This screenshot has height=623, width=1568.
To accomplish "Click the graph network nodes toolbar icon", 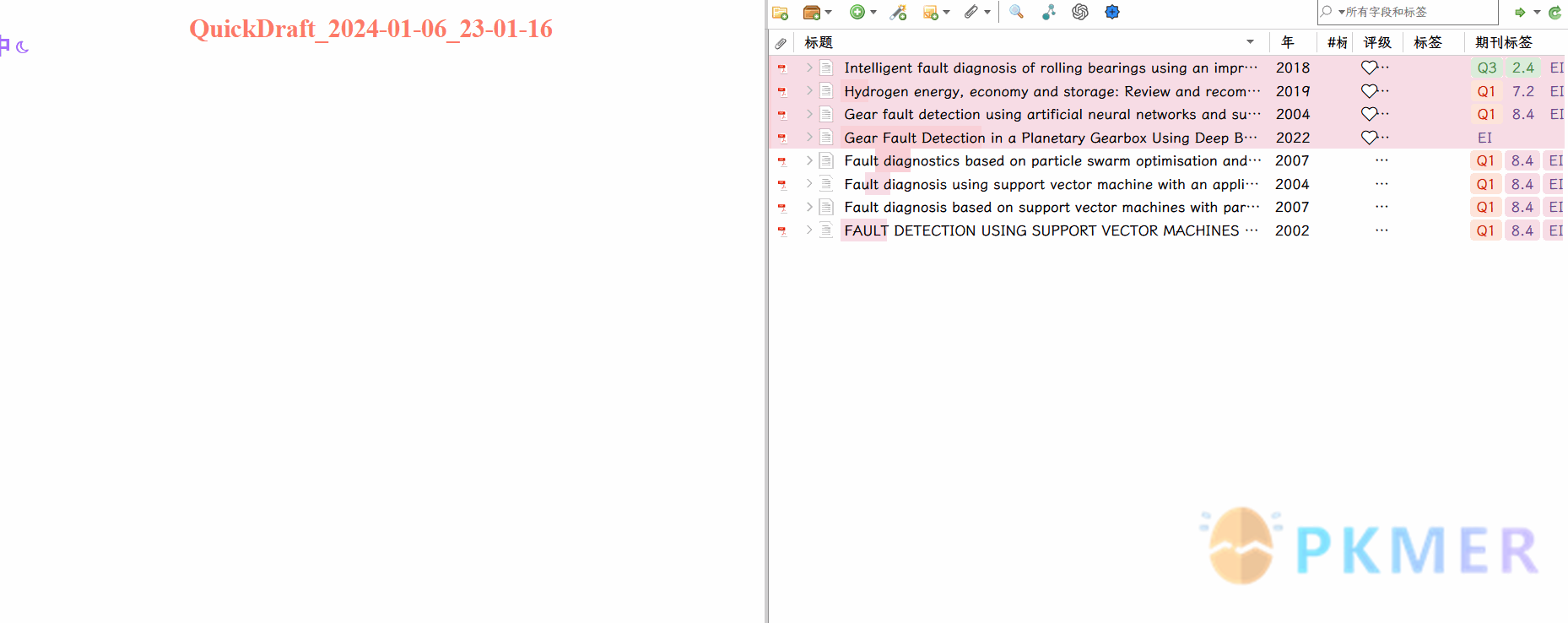I will [x=1049, y=12].
